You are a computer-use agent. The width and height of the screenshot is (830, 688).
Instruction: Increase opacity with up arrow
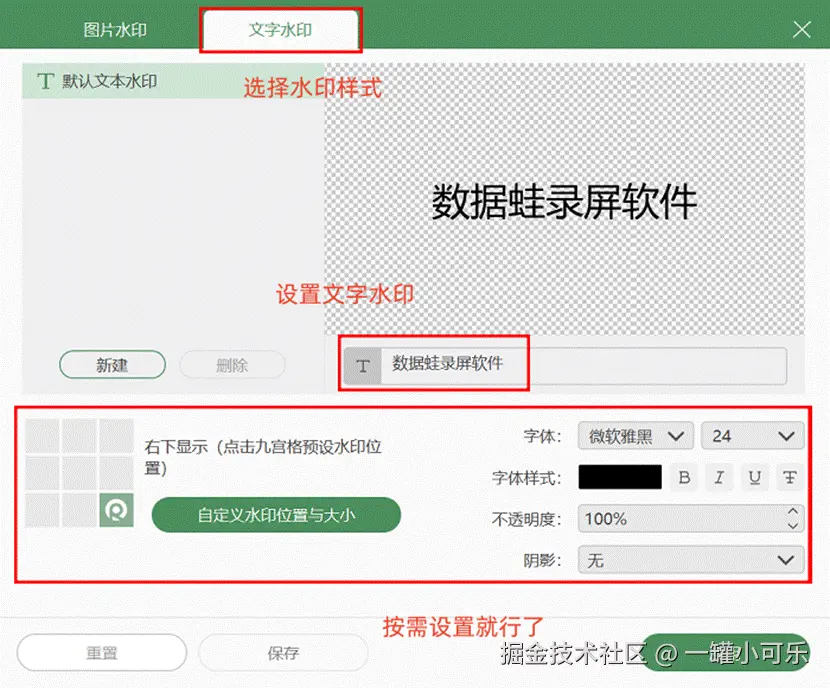792,511
